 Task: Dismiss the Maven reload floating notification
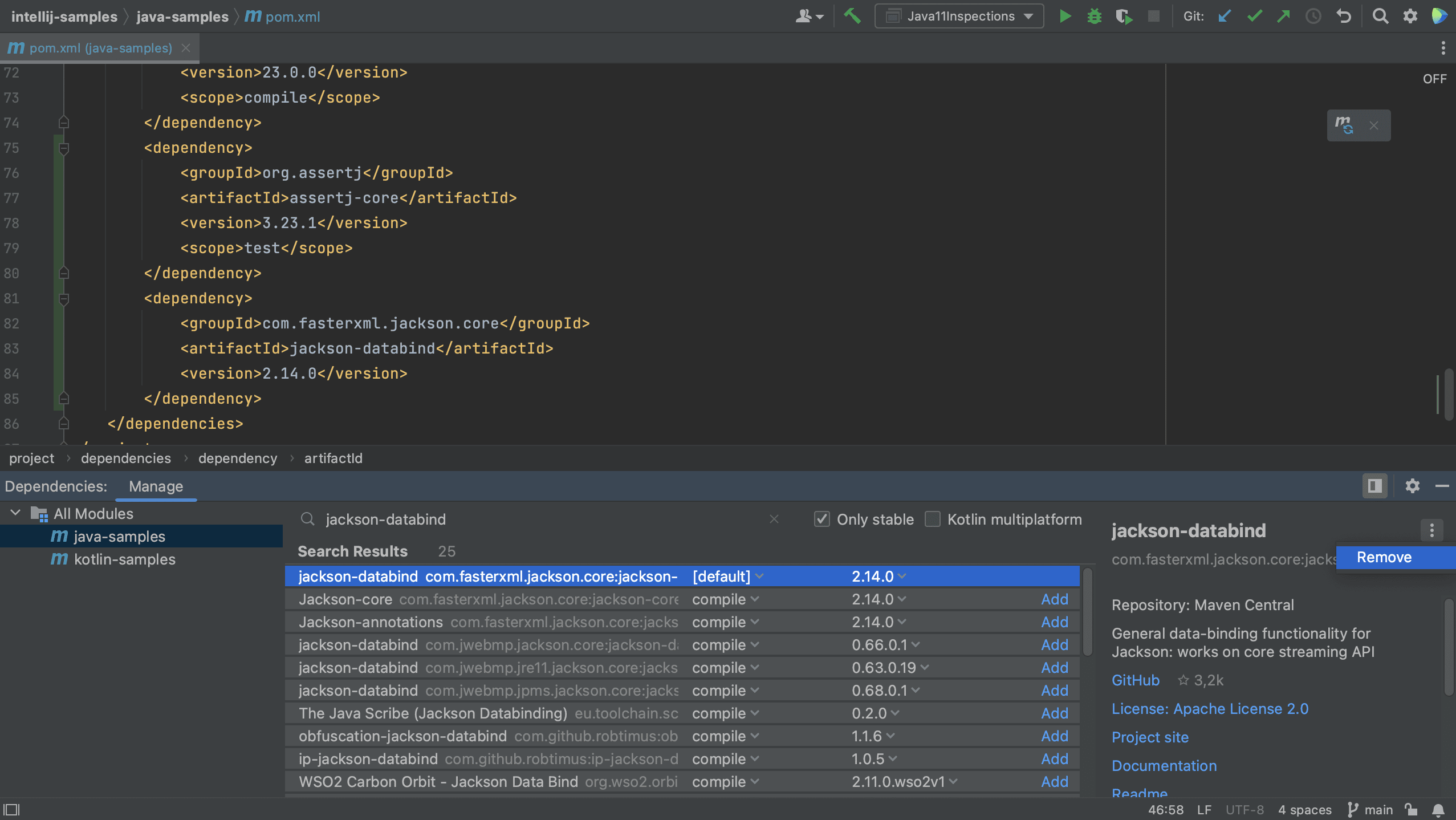click(1374, 125)
